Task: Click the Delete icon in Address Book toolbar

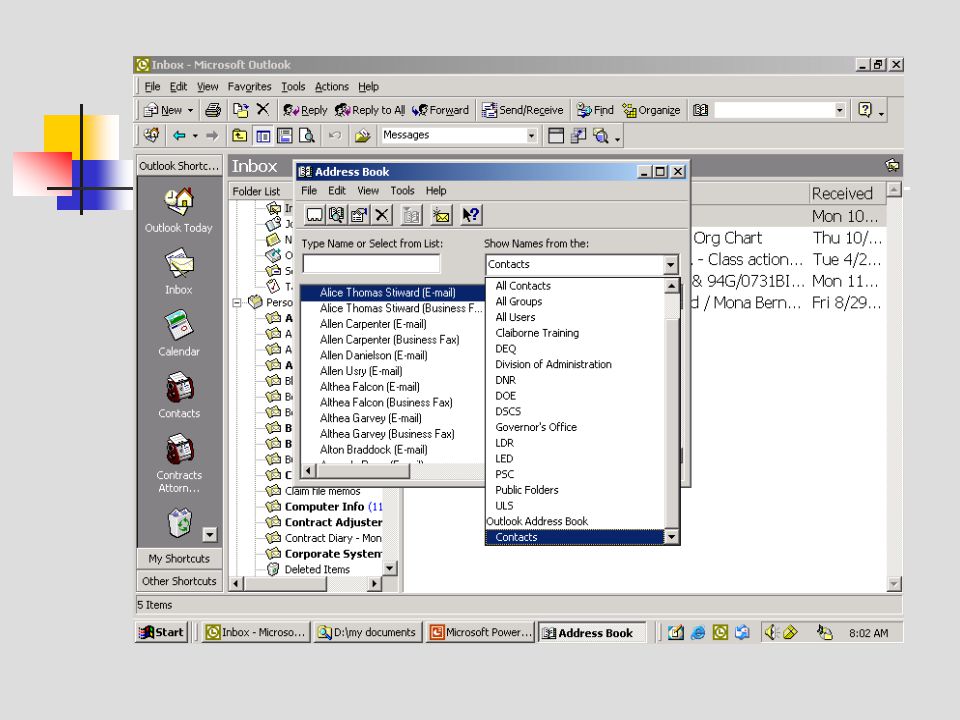Action: tap(381, 215)
